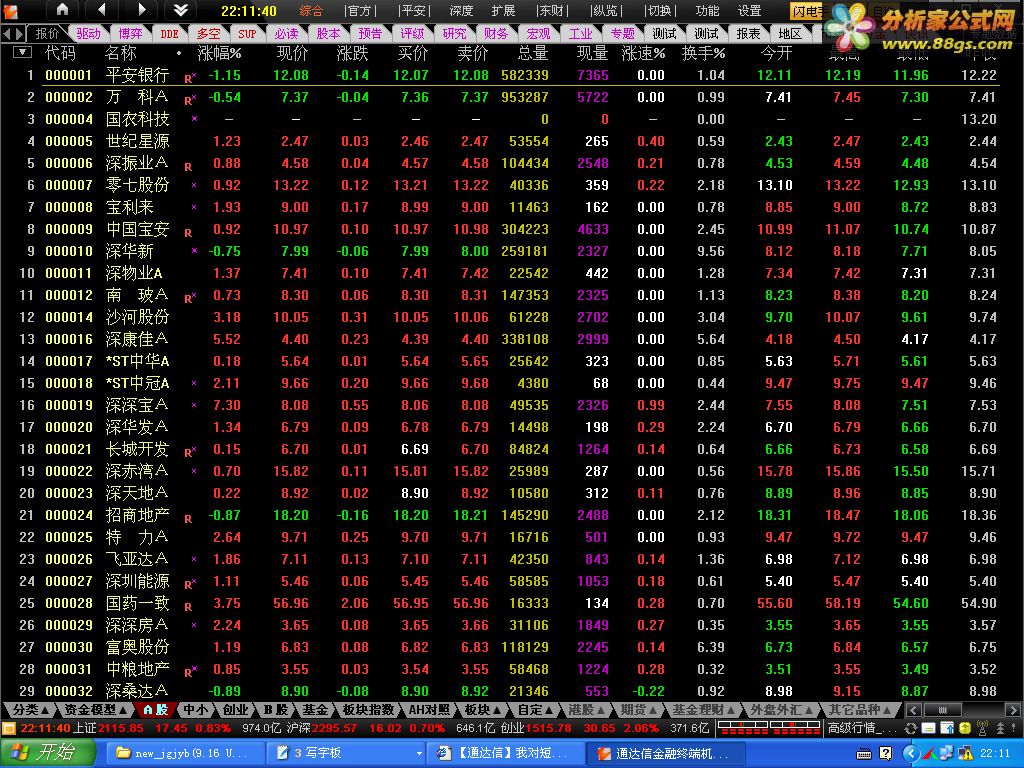Expand the 自定 bottom tab menu
1024x768 pixels.
pos(536,709)
